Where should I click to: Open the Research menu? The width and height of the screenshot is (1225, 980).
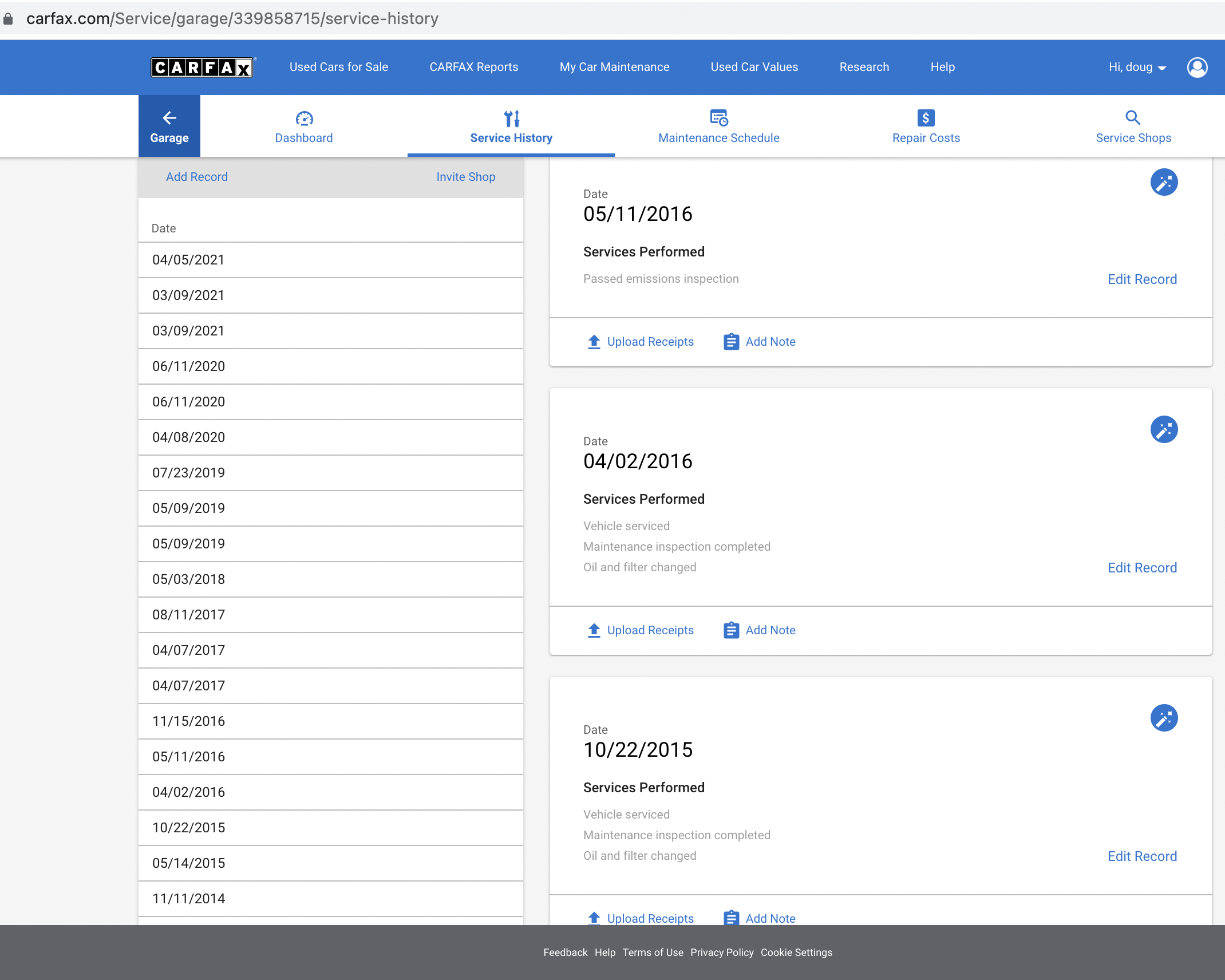click(x=864, y=68)
